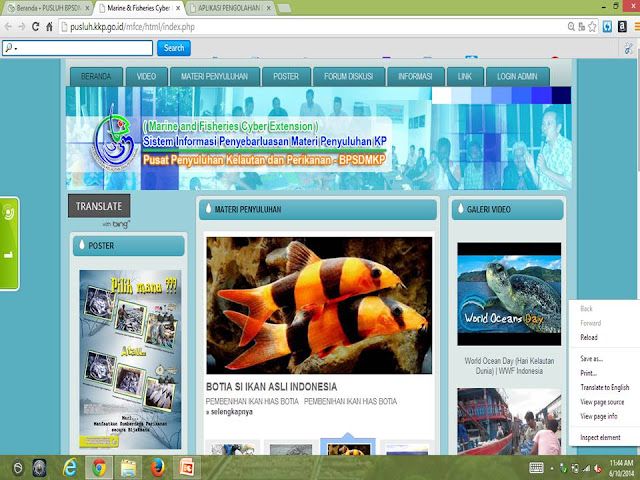
Task: Click the TRANSLATE with Bing button
Action: coord(99,206)
